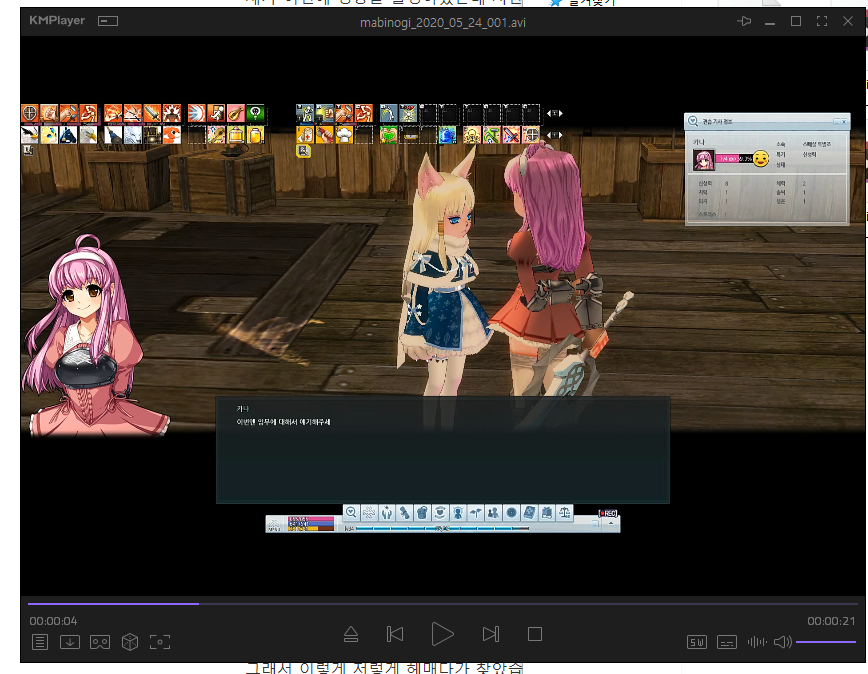Click the green heart skill icon

click(x=389, y=135)
